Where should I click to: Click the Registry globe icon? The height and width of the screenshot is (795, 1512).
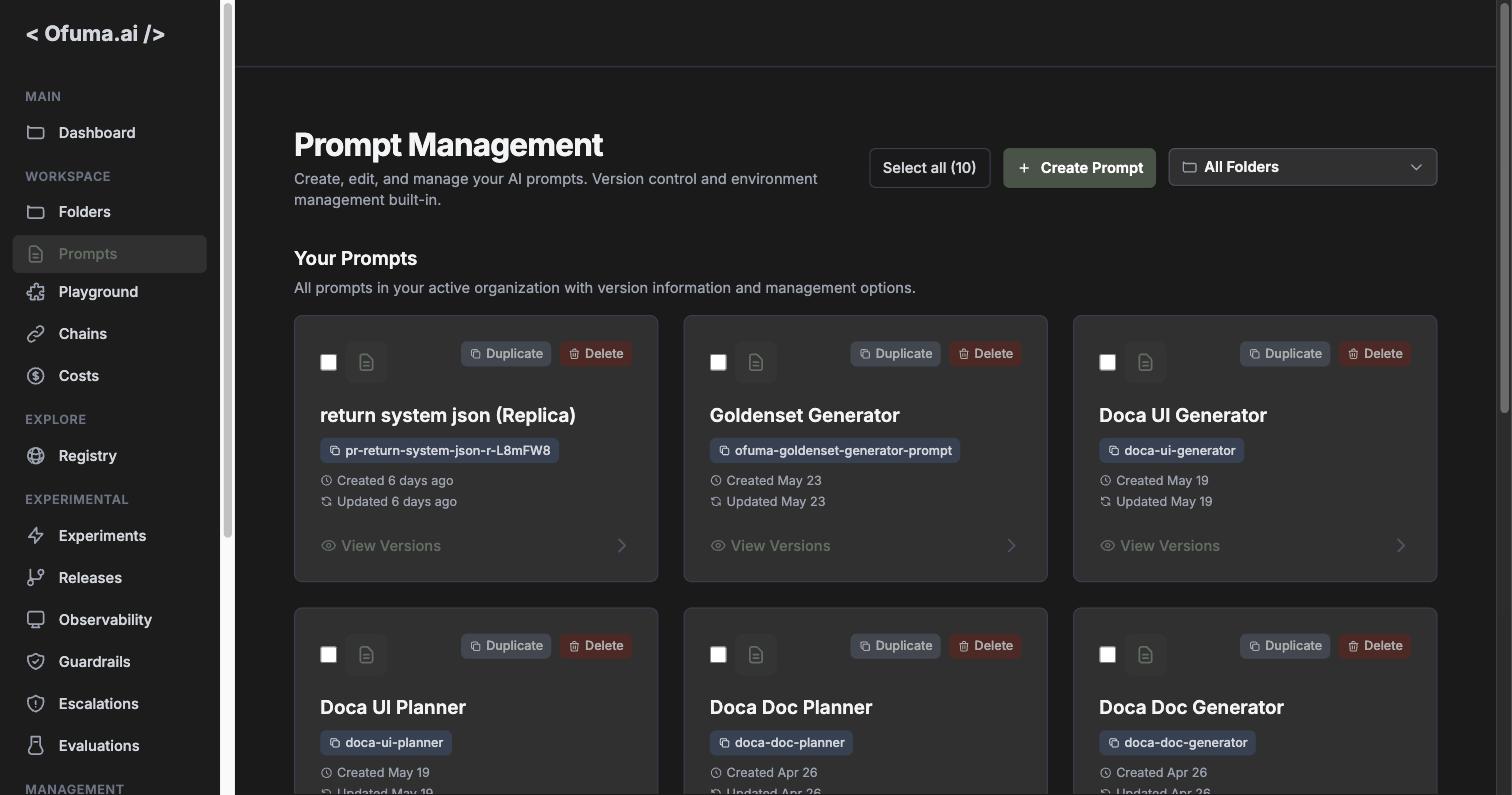coord(36,456)
